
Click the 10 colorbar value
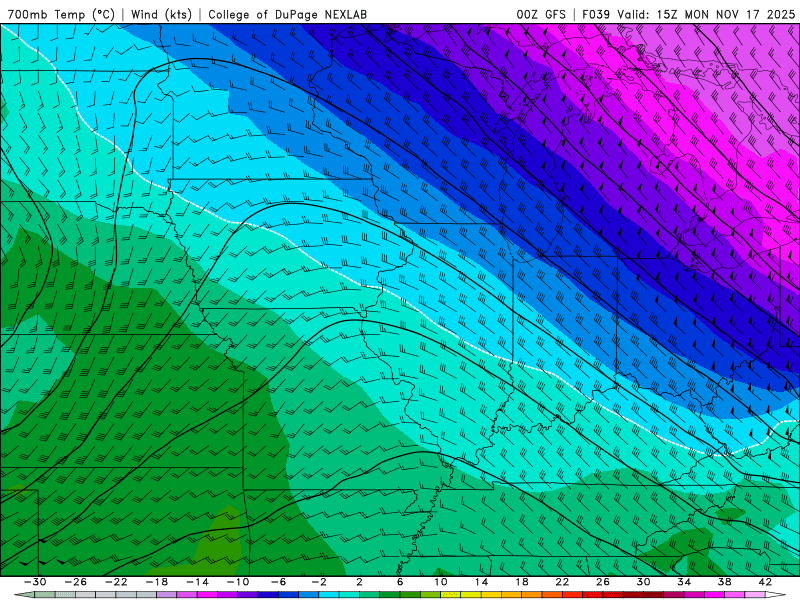coord(441,582)
